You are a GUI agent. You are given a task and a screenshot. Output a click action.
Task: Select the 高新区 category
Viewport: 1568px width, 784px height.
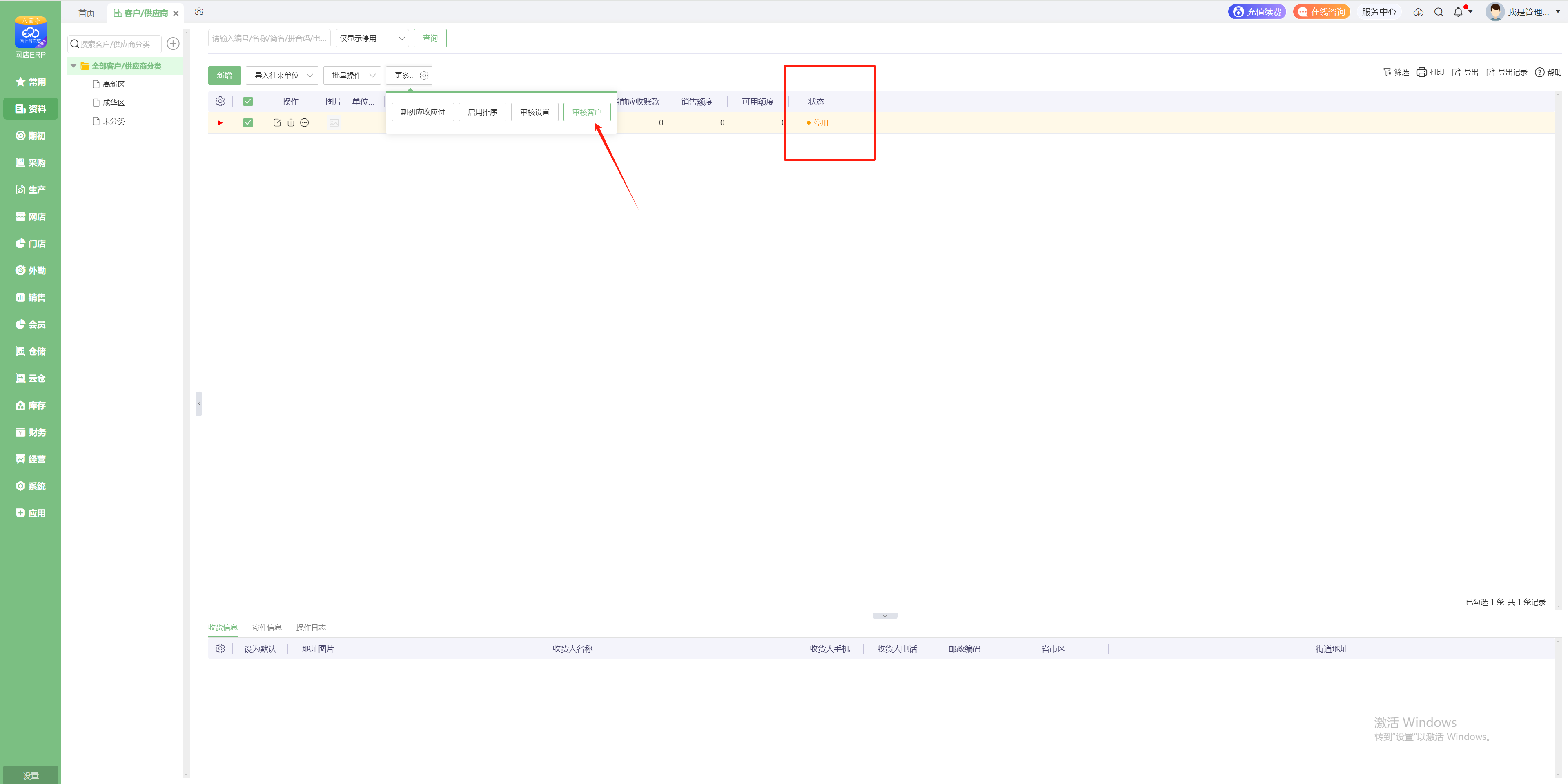[x=113, y=85]
